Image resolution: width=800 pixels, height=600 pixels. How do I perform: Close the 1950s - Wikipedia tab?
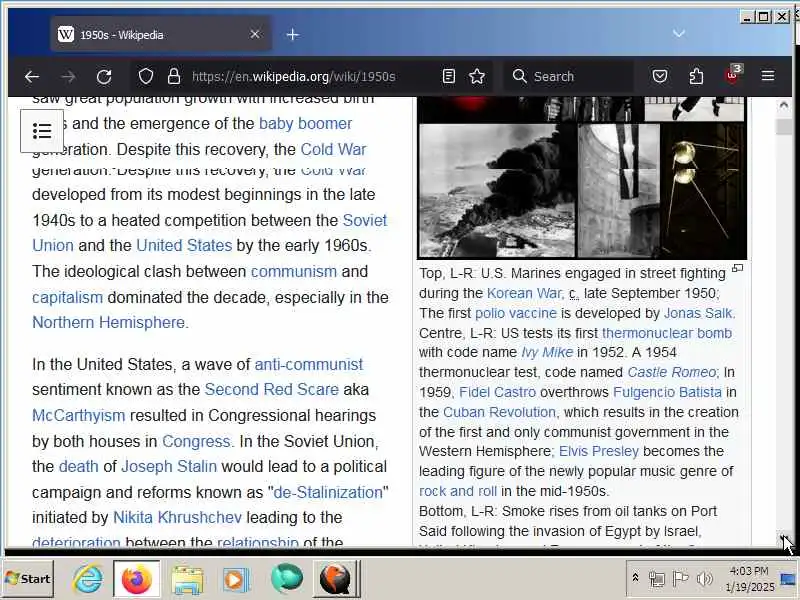coord(255,34)
